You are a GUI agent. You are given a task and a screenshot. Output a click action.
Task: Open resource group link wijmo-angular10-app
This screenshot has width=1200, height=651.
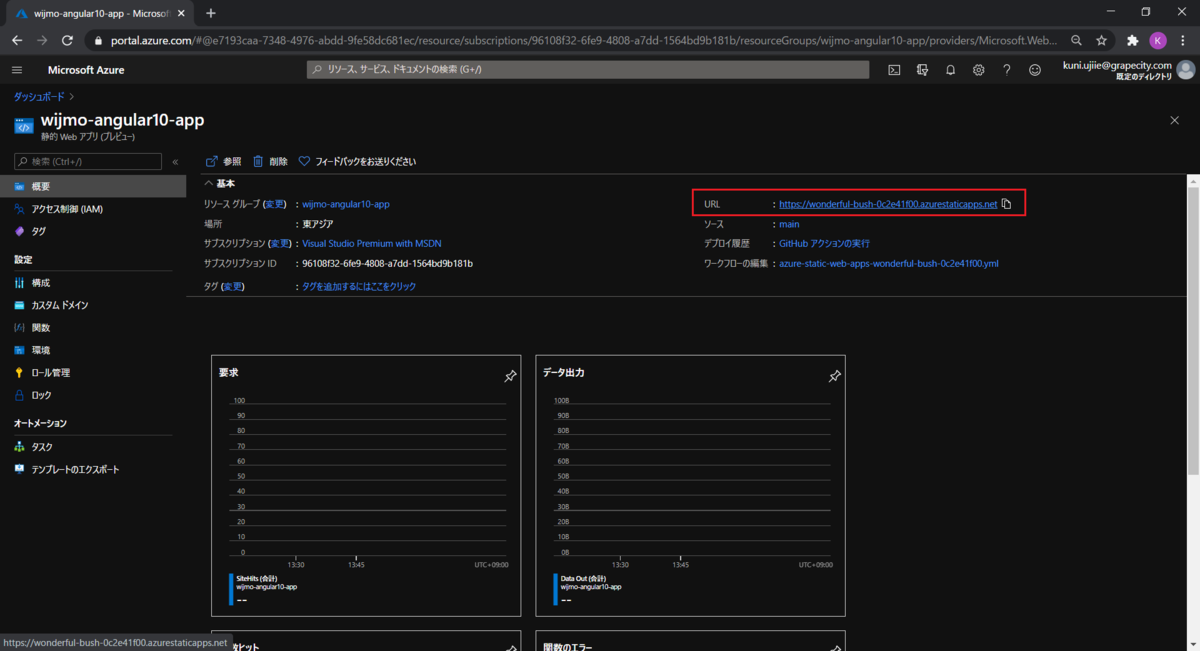click(x=346, y=204)
